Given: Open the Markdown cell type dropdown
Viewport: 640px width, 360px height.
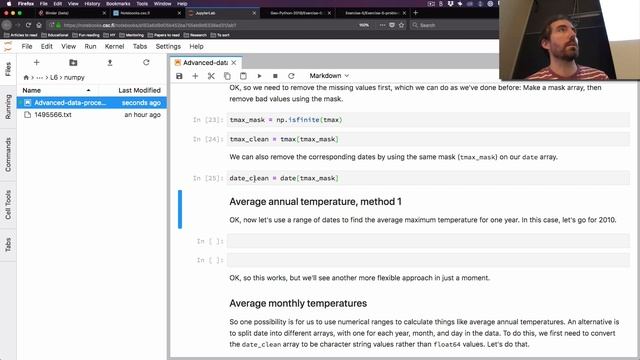Looking at the screenshot, I should 329,76.
